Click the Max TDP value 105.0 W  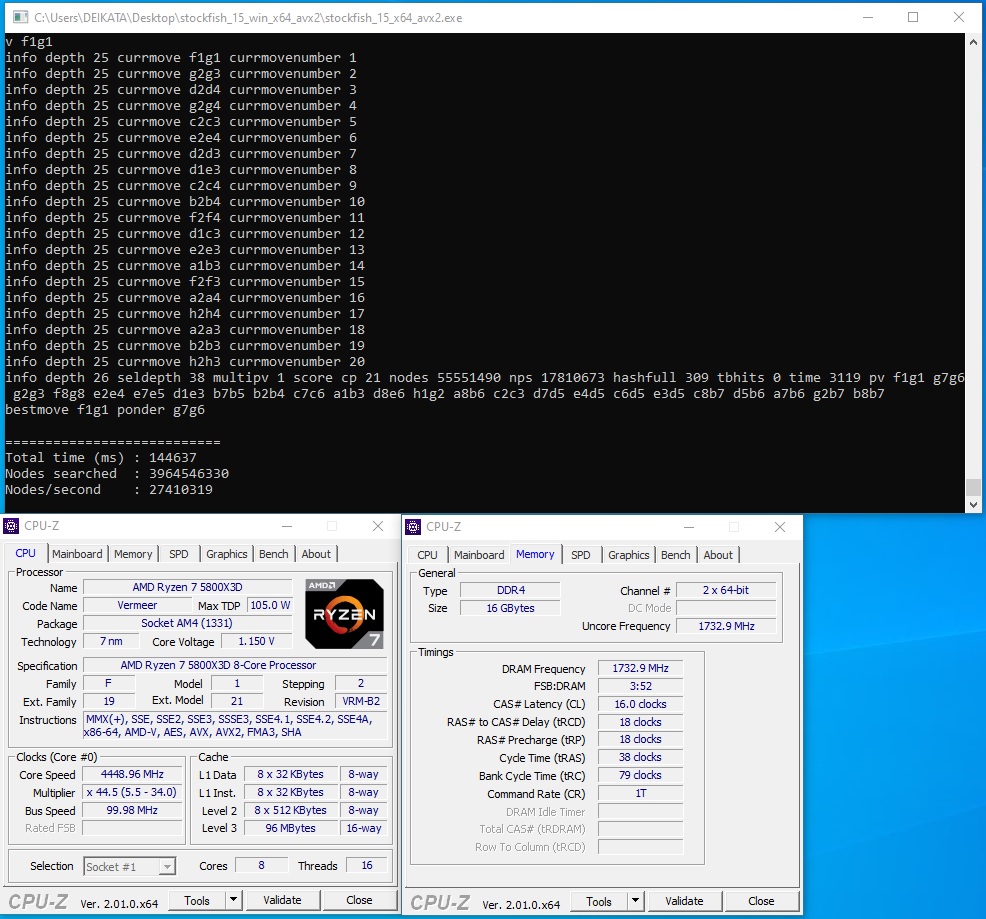click(270, 605)
